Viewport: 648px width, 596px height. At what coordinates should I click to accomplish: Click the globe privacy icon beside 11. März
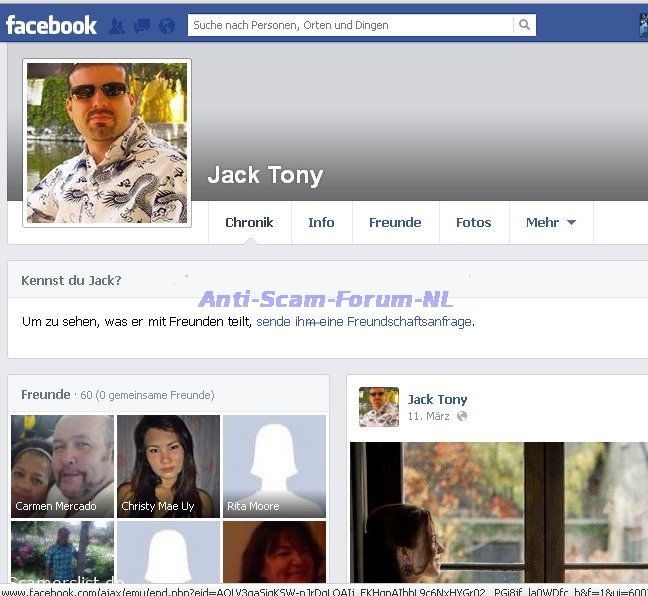[x=461, y=416]
